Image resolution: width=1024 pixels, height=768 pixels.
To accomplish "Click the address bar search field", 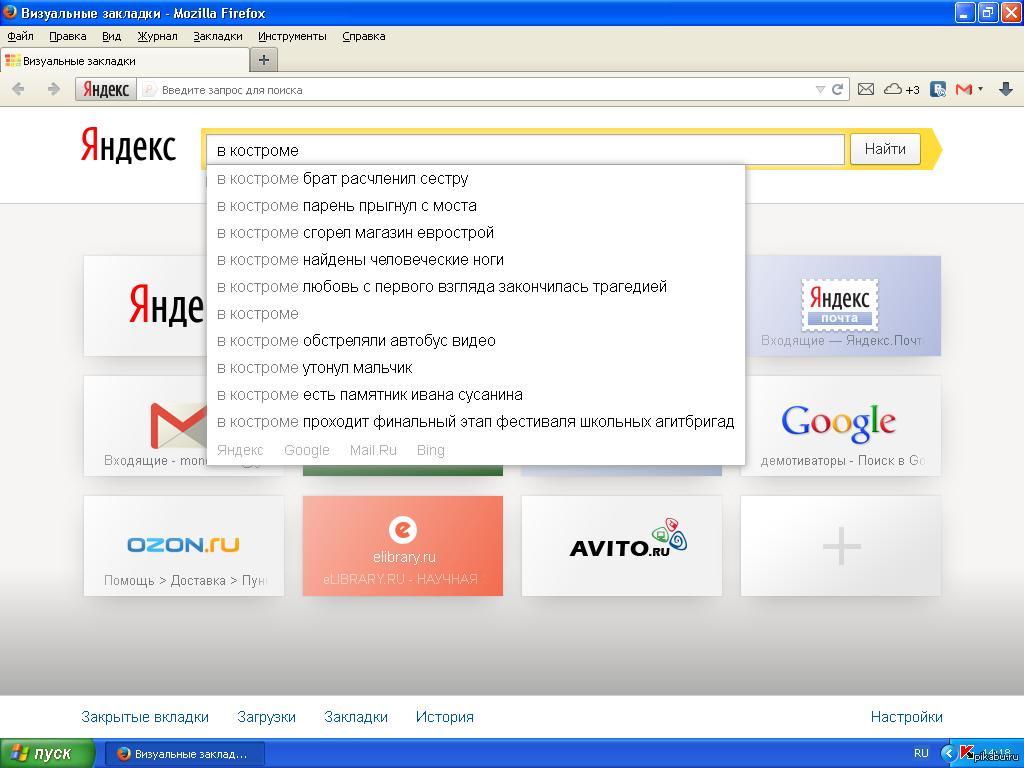I will (483, 89).
